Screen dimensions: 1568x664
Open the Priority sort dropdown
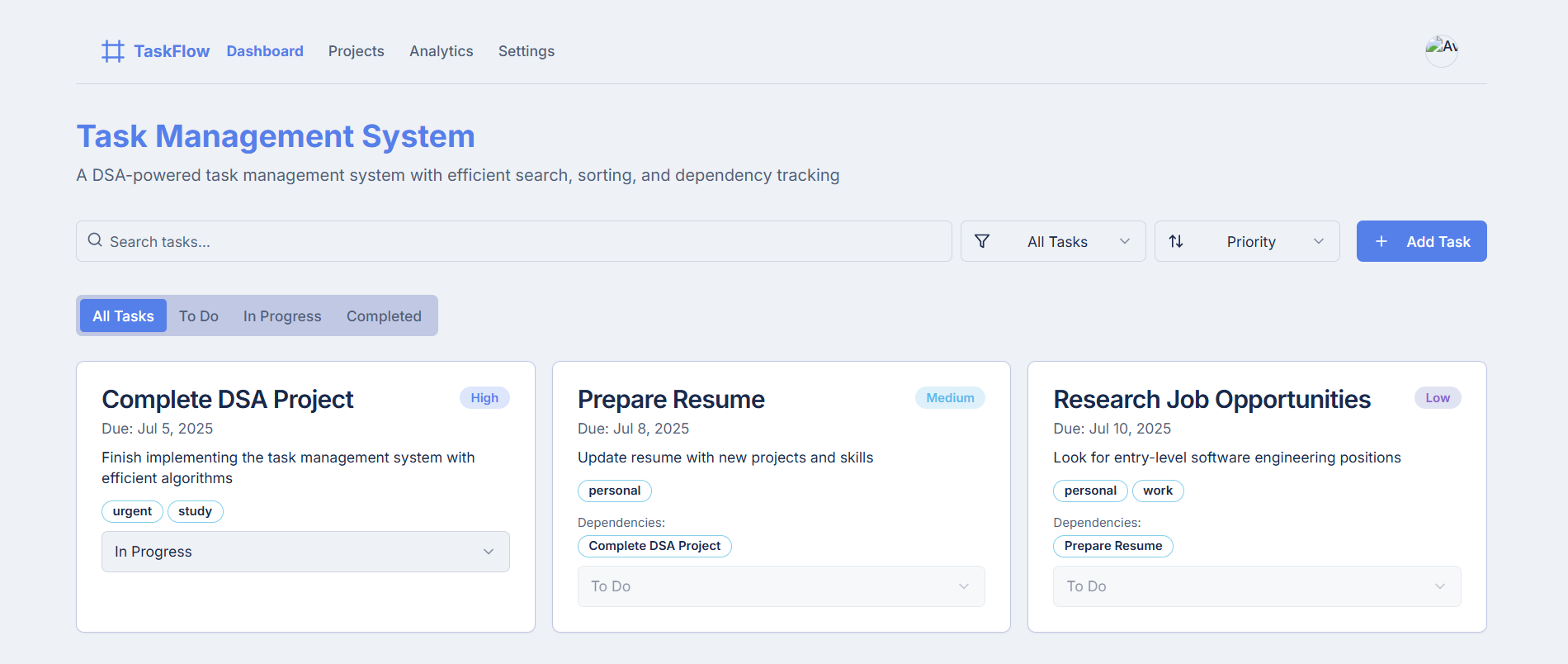click(1247, 241)
